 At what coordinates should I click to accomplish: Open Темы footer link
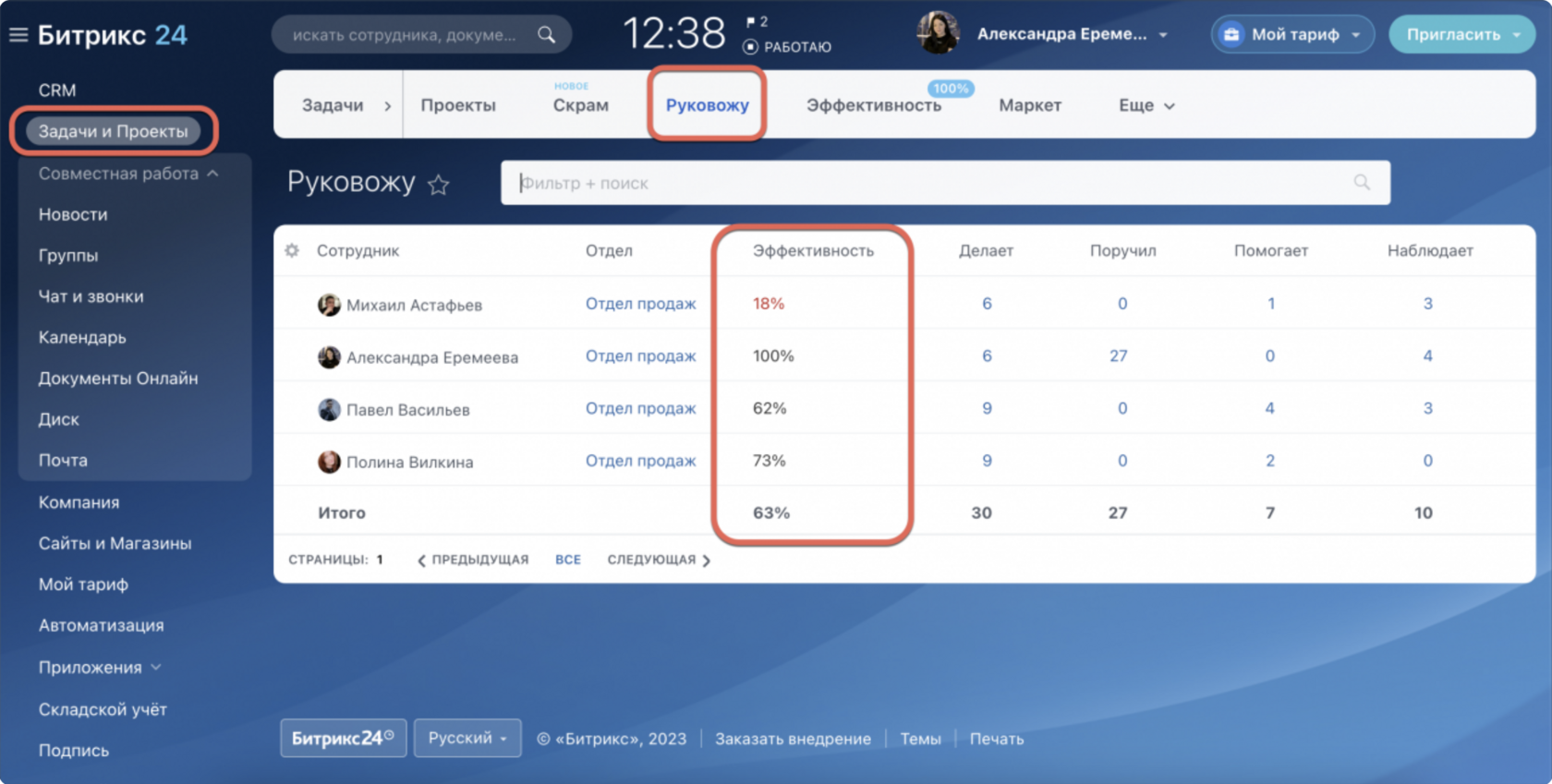(921, 739)
